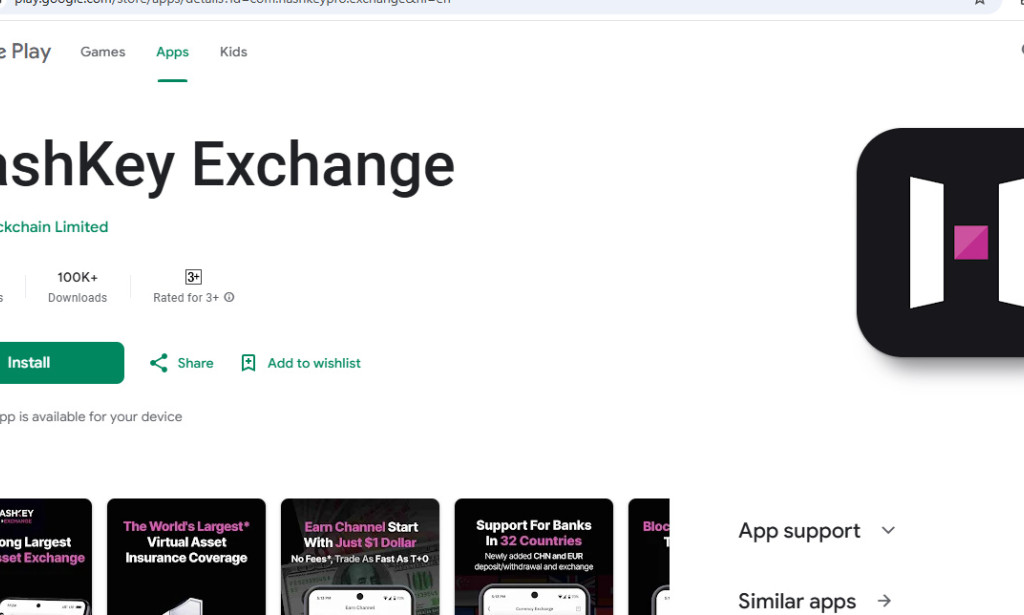Click the Share icon below the app title
This screenshot has width=1024, height=615.
157,363
